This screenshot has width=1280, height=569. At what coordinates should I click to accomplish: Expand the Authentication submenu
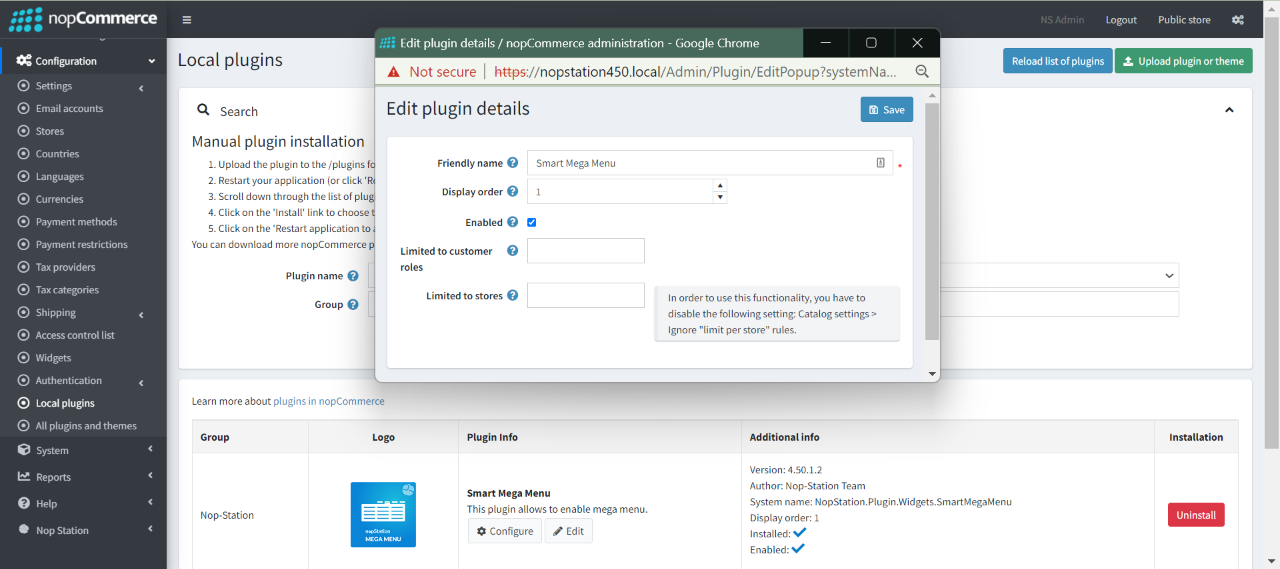coord(141,382)
